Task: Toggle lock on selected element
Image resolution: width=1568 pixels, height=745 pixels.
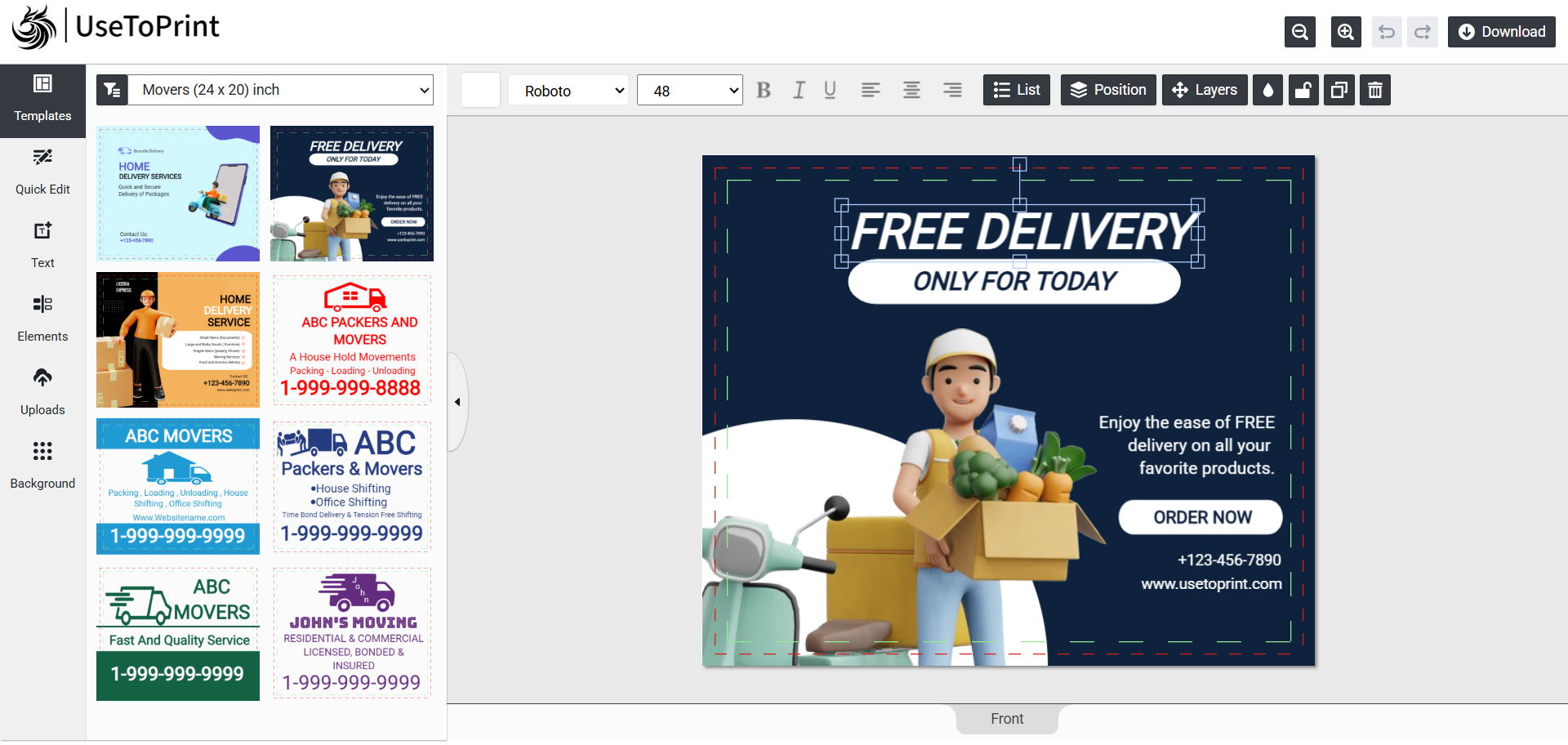Action: click(x=1303, y=90)
